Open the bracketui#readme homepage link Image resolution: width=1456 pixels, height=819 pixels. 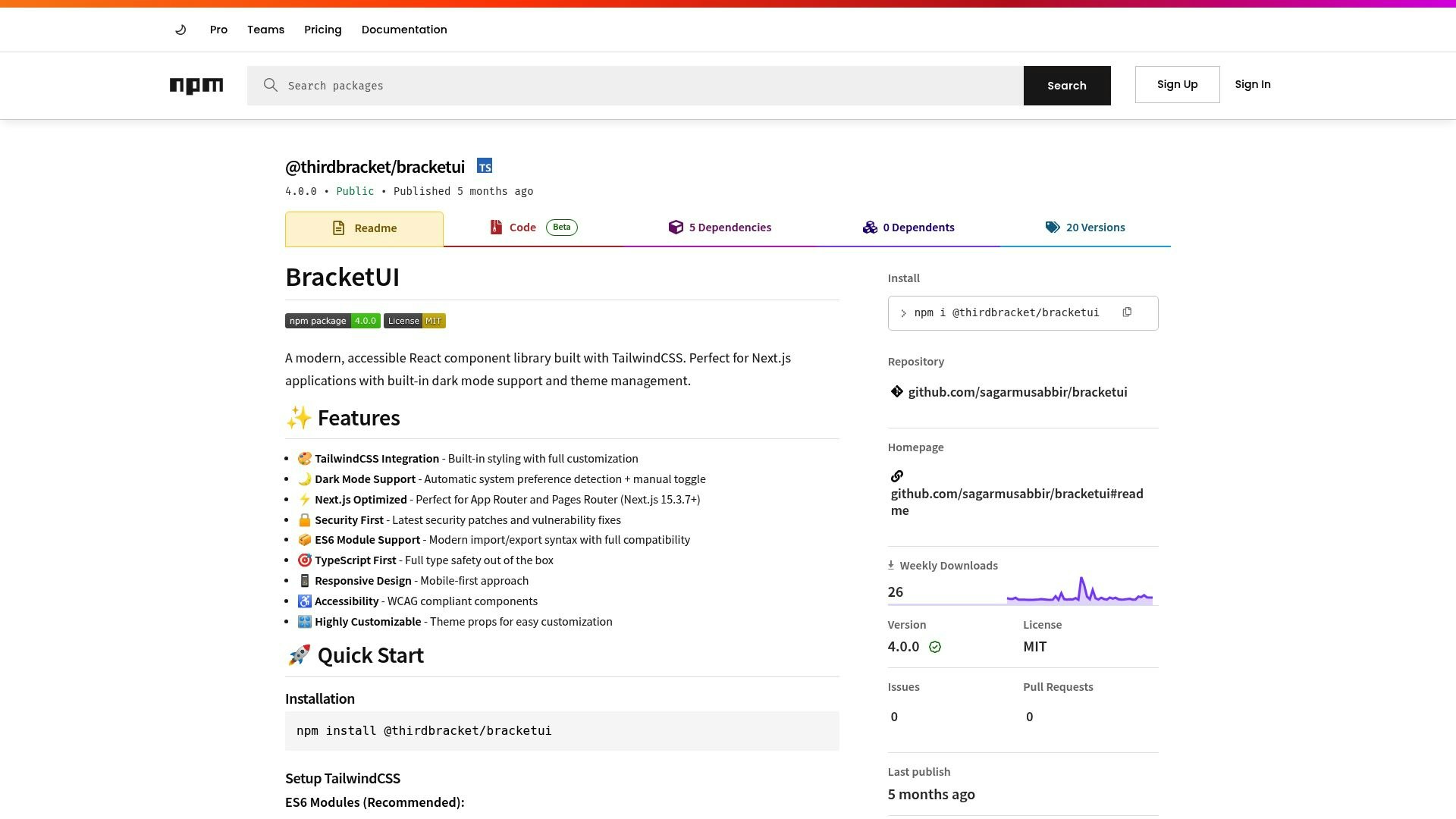coord(1017,502)
